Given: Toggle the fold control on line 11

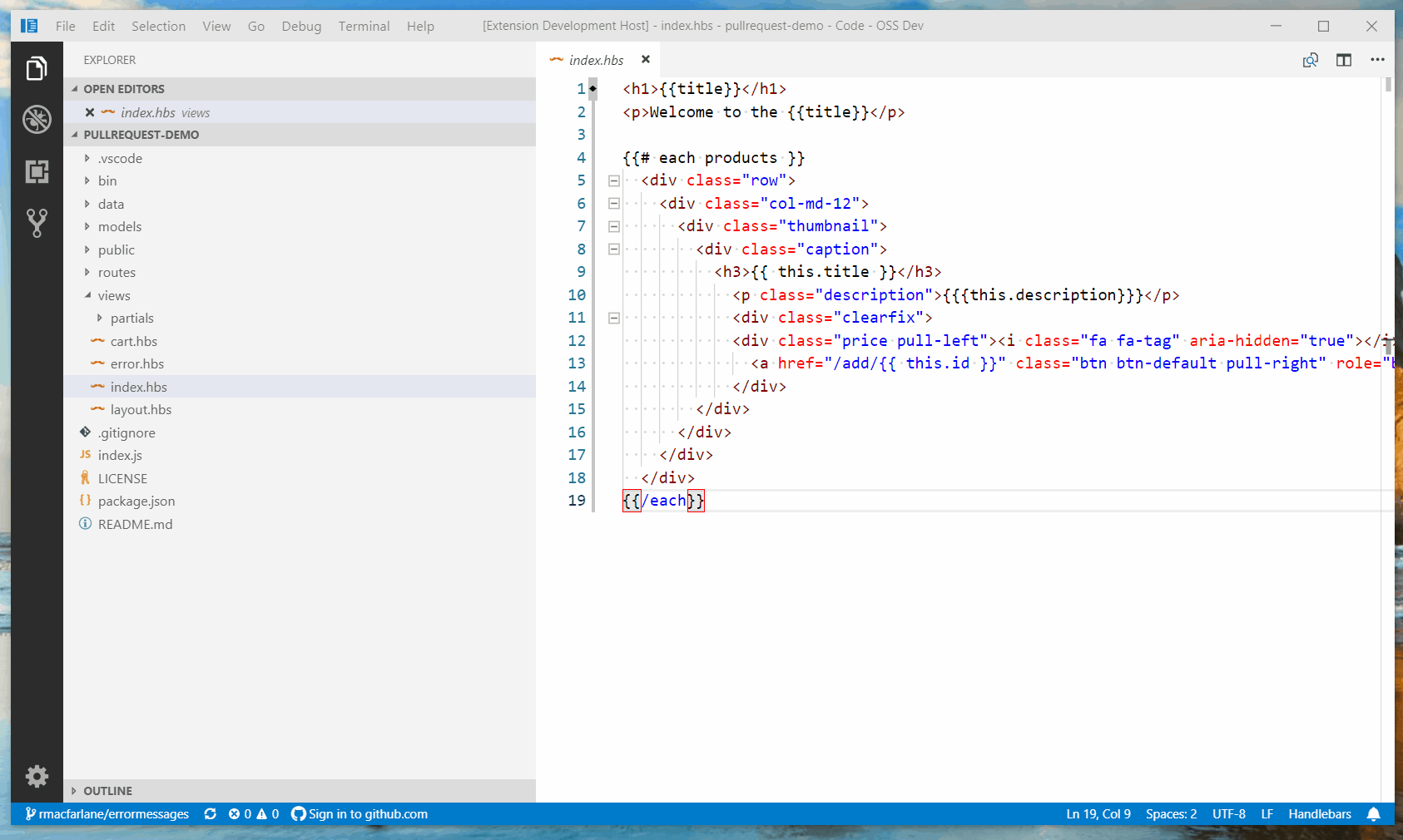Looking at the screenshot, I should pyautogui.click(x=612, y=317).
